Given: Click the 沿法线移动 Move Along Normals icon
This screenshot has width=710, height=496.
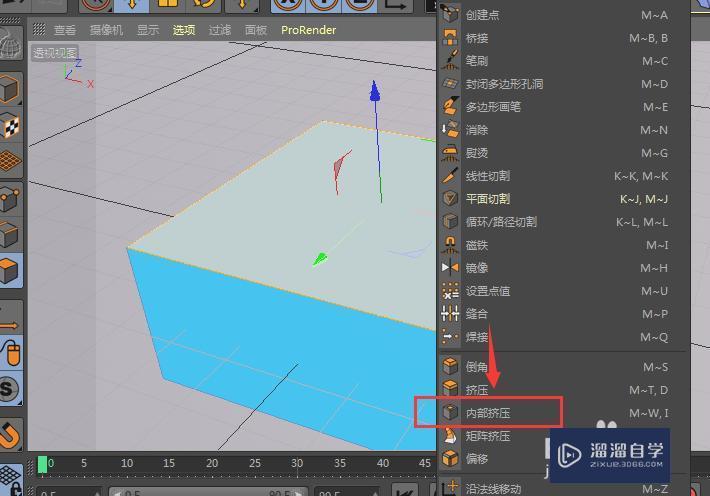Looking at the screenshot, I should (450, 488).
